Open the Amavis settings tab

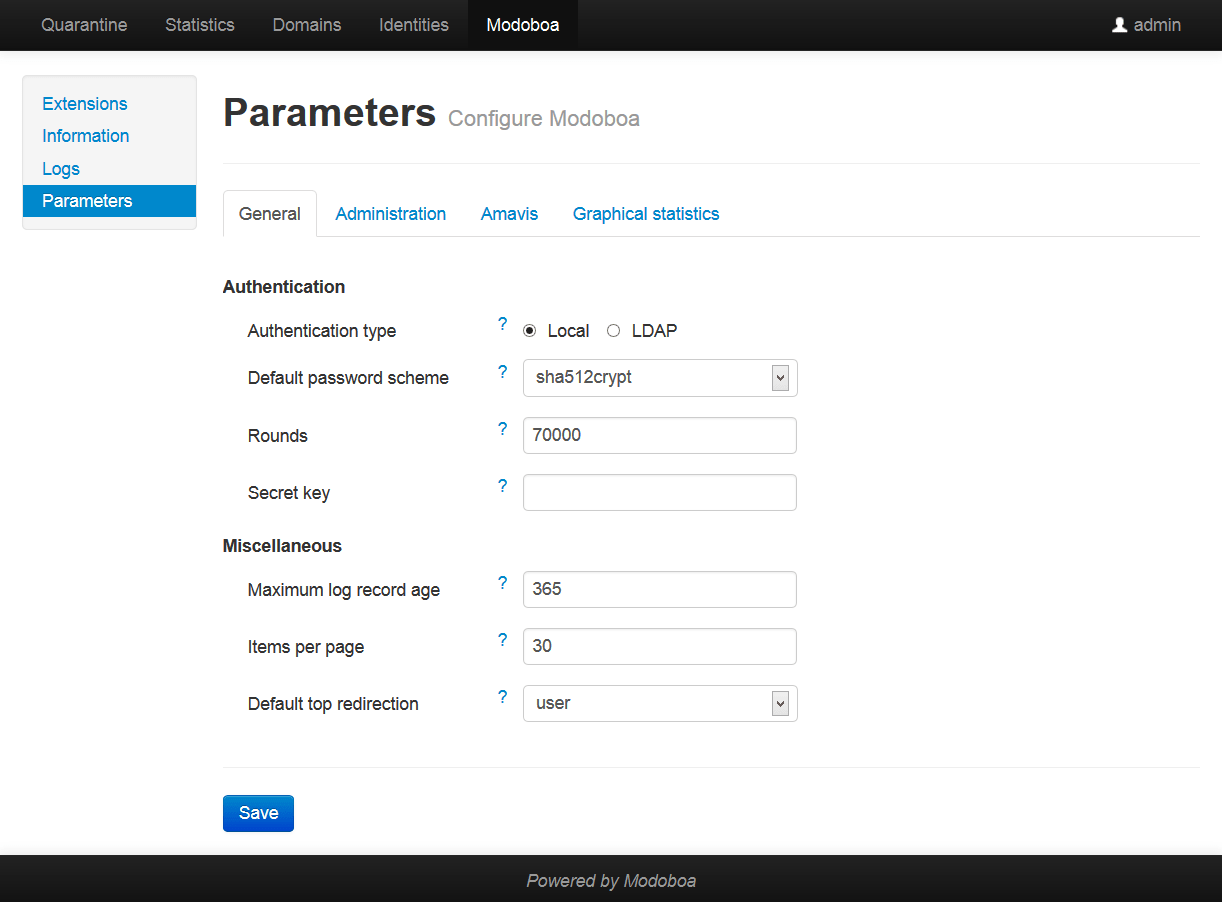[x=509, y=213]
